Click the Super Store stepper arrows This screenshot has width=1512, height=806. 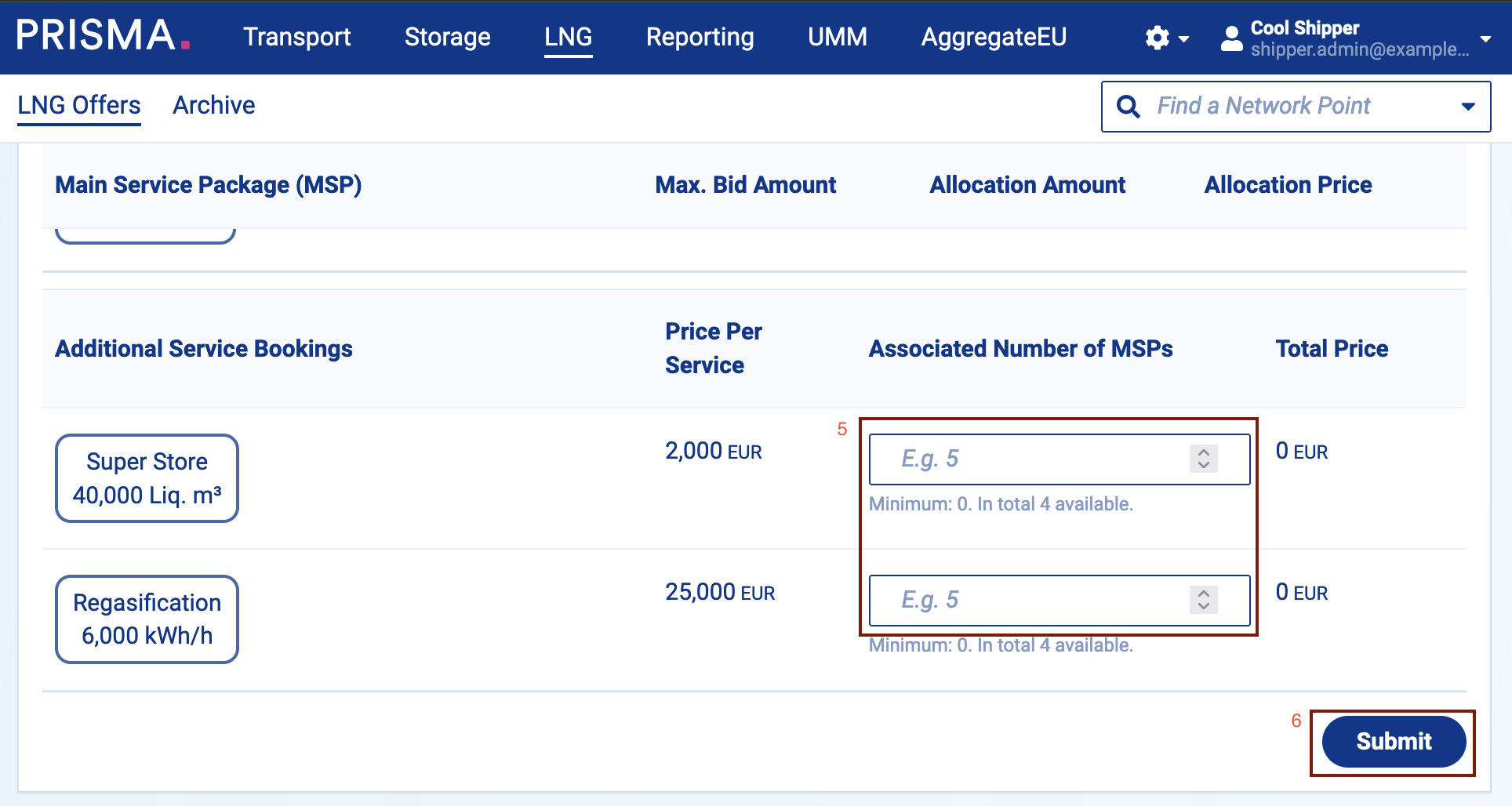pyautogui.click(x=1203, y=459)
